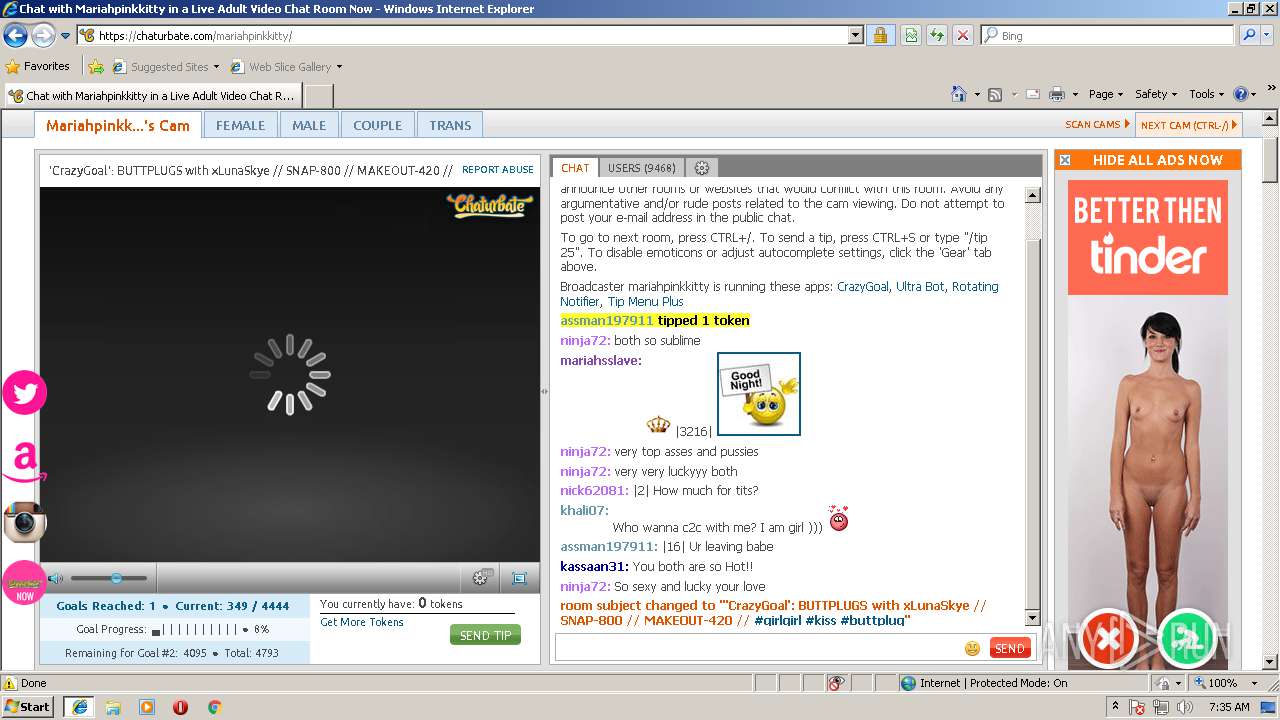Select the MALE category tab
The width and height of the screenshot is (1280, 720).
point(309,125)
